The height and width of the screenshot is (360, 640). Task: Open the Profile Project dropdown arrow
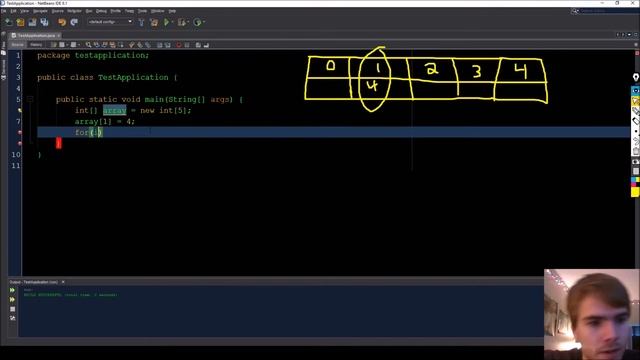[204, 22]
